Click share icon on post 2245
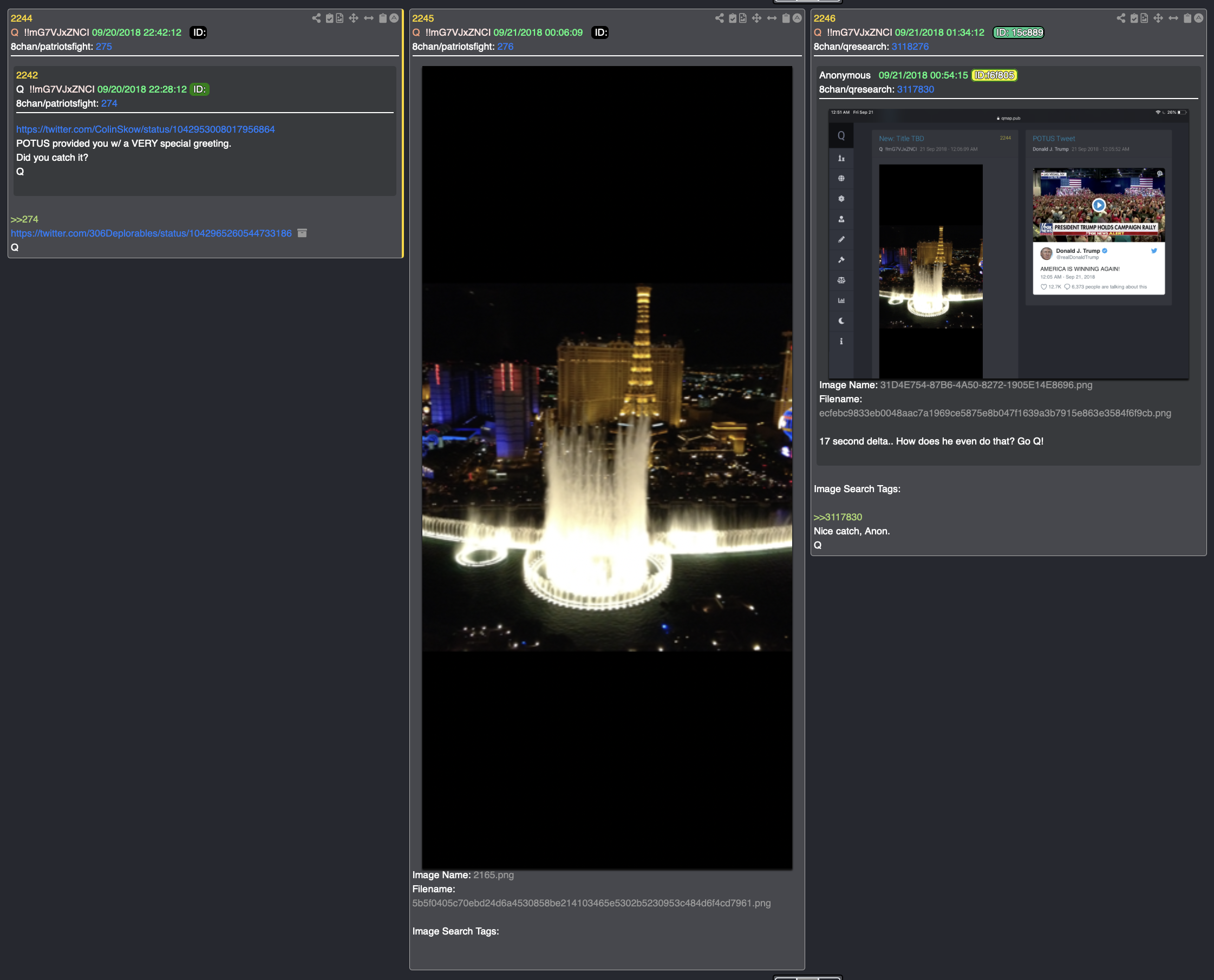 click(x=720, y=18)
